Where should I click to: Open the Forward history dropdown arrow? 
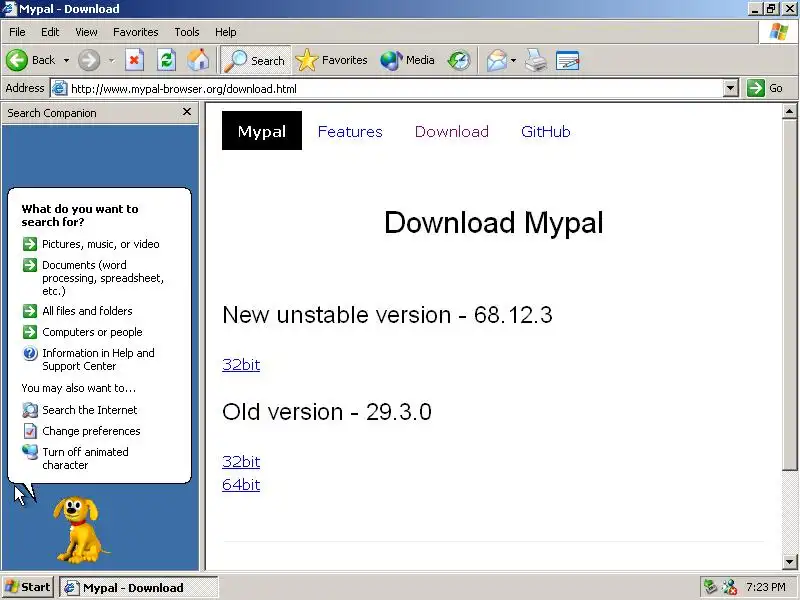point(112,60)
